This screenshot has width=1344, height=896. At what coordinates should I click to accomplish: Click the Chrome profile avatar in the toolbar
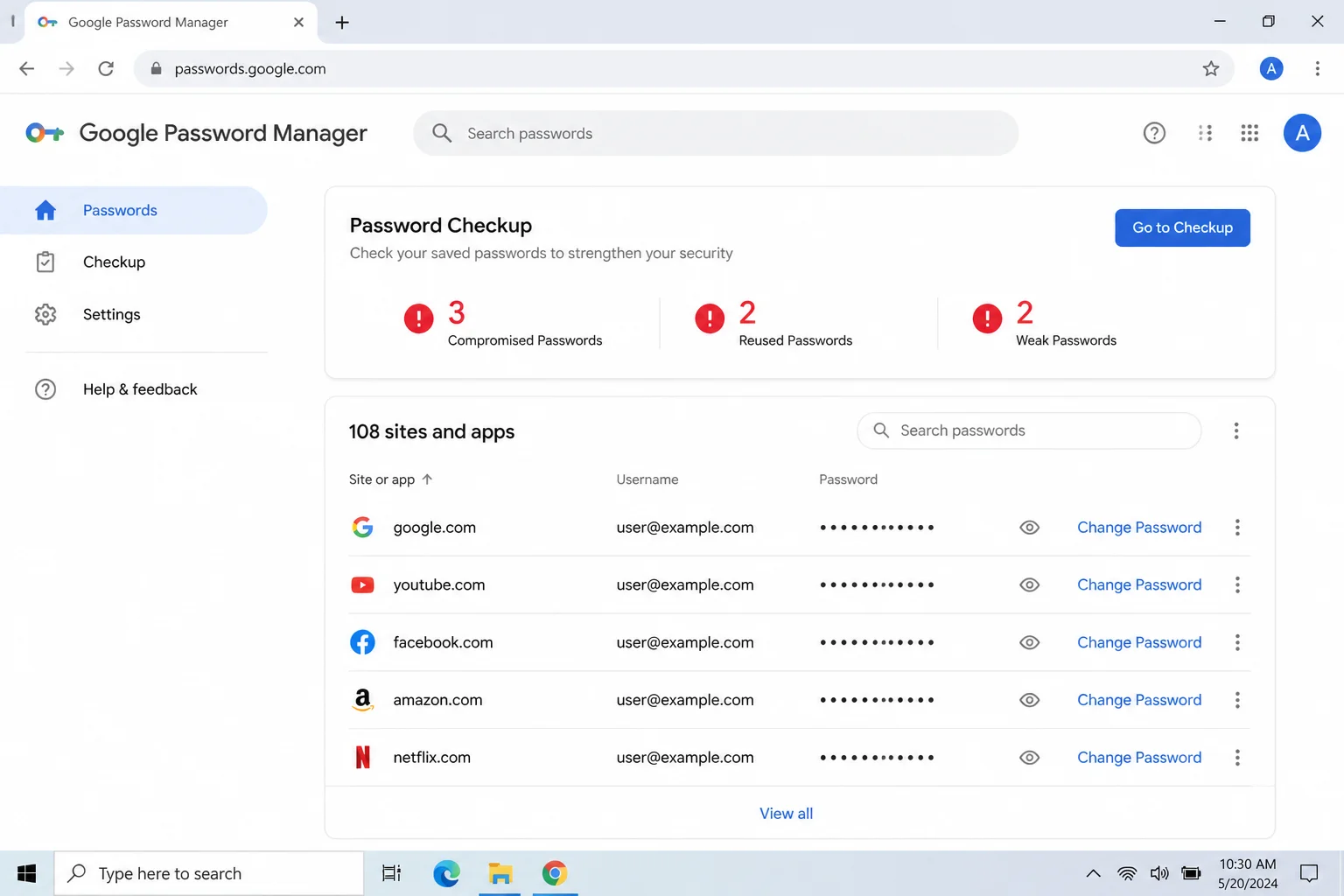1271,68
